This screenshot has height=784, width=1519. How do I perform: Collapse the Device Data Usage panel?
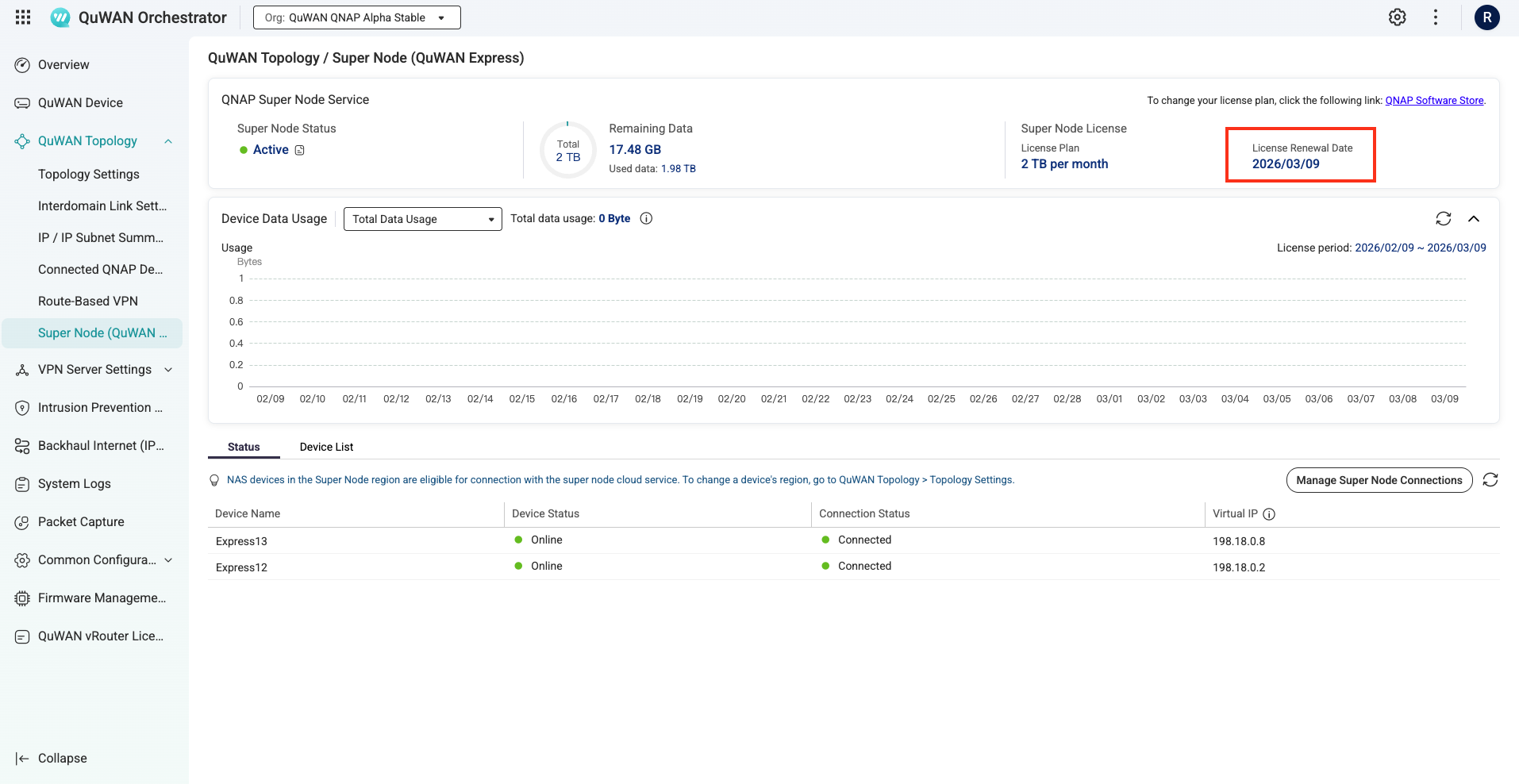[x=1474, y=219]
